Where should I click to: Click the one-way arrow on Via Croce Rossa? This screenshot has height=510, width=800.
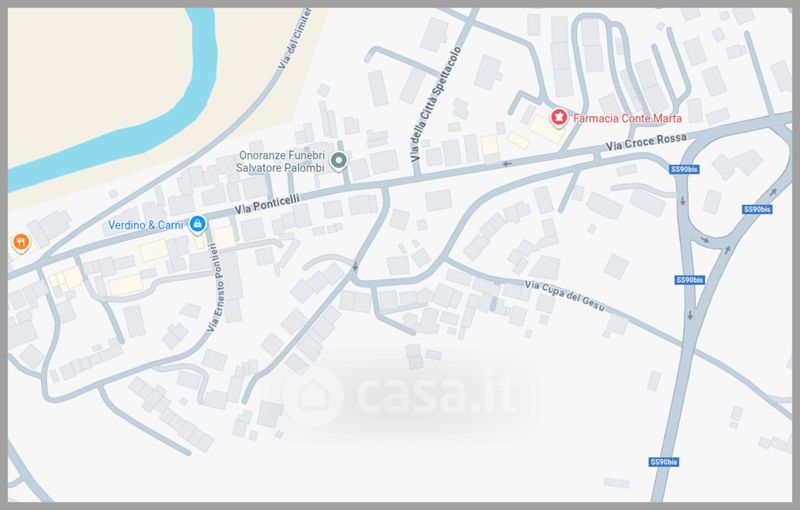[507, 164]
